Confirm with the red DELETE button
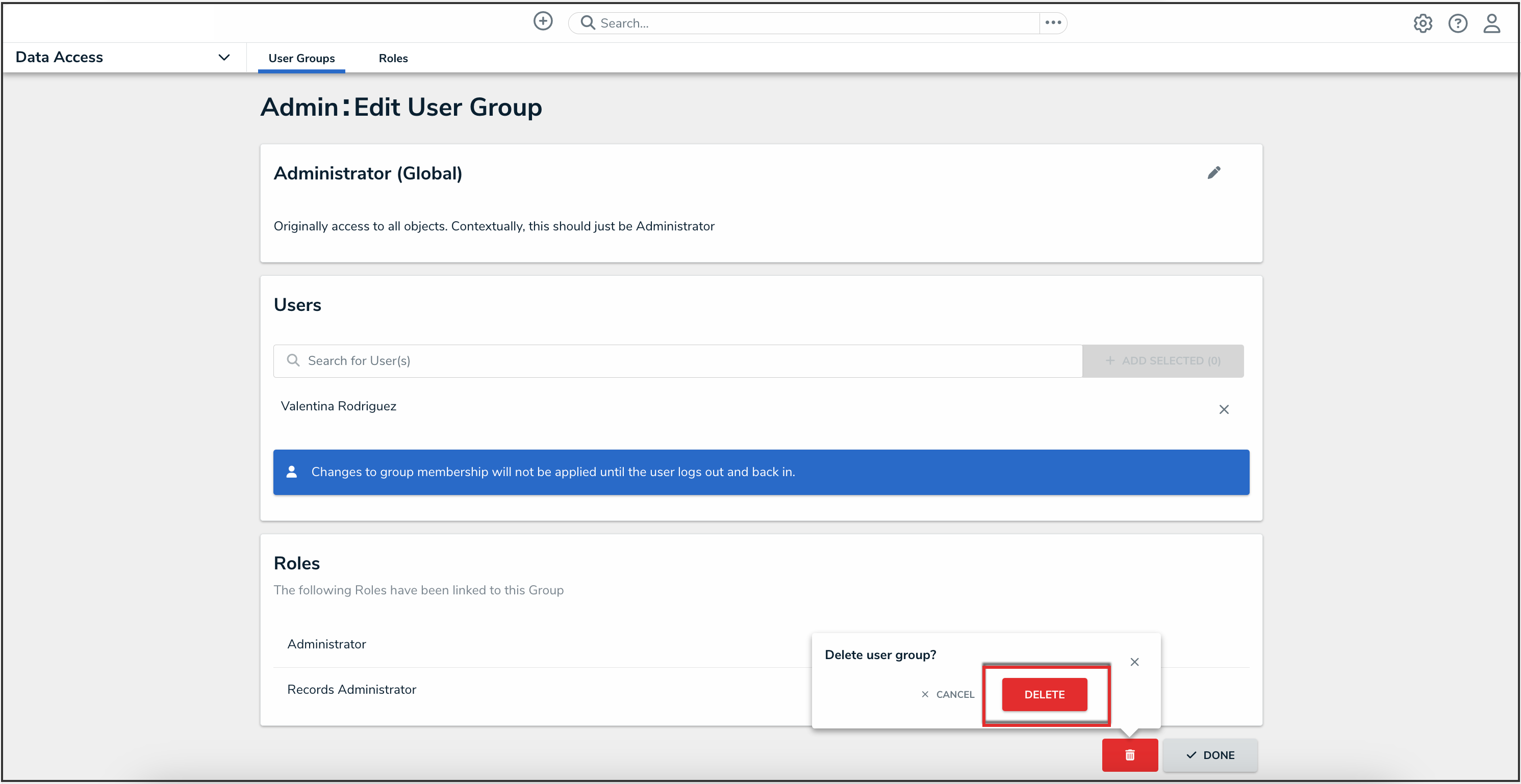 (1044, 694)
